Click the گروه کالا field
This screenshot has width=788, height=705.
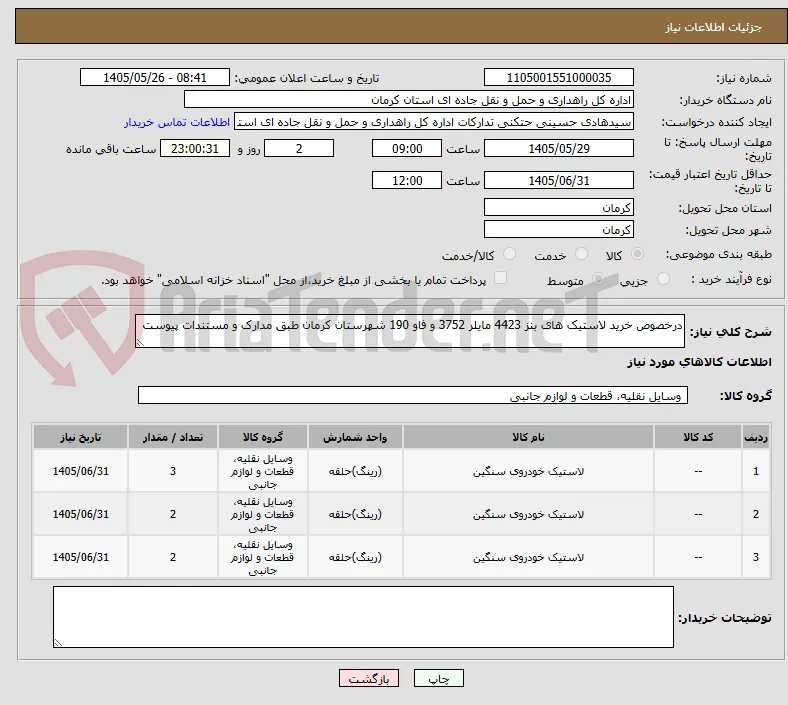413,395
